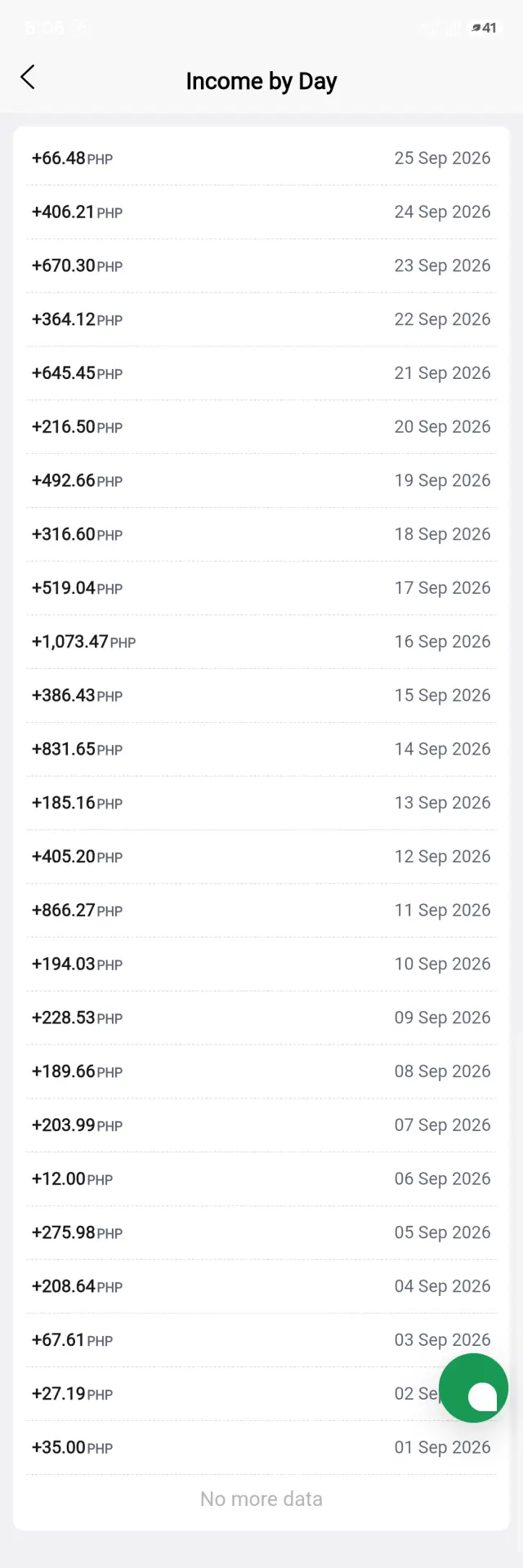523x1568 pixels.
Task: Select the 21 Sep 2026 income entry
Action: click(261, 373)
